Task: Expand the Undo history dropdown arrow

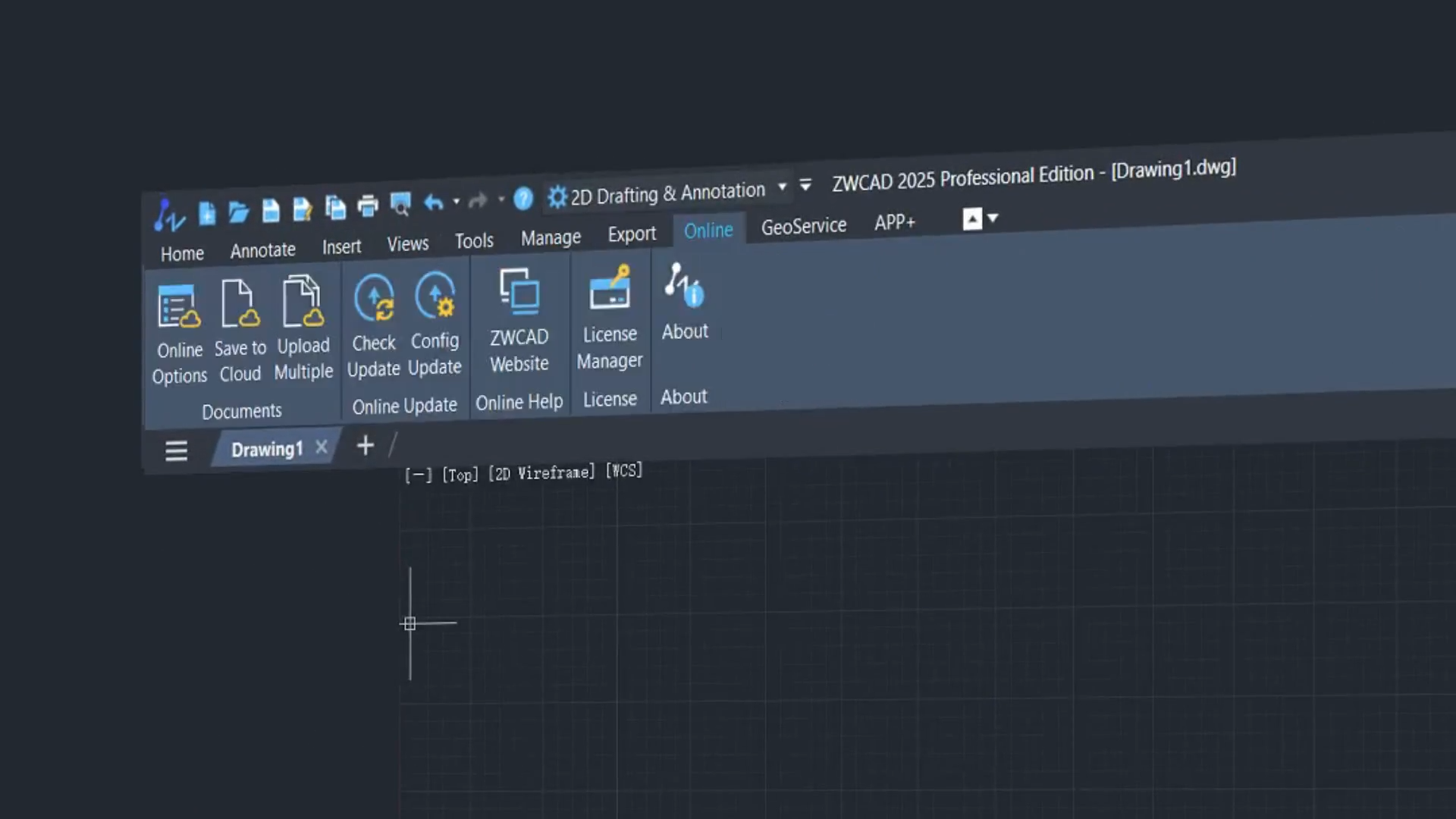Action: click(456, 201)
